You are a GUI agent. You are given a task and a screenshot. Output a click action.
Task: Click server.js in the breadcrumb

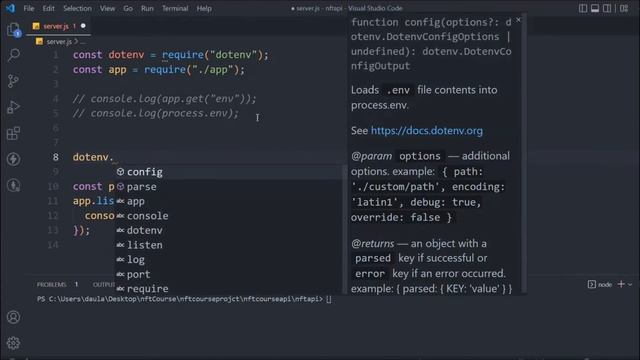(59, 42)
